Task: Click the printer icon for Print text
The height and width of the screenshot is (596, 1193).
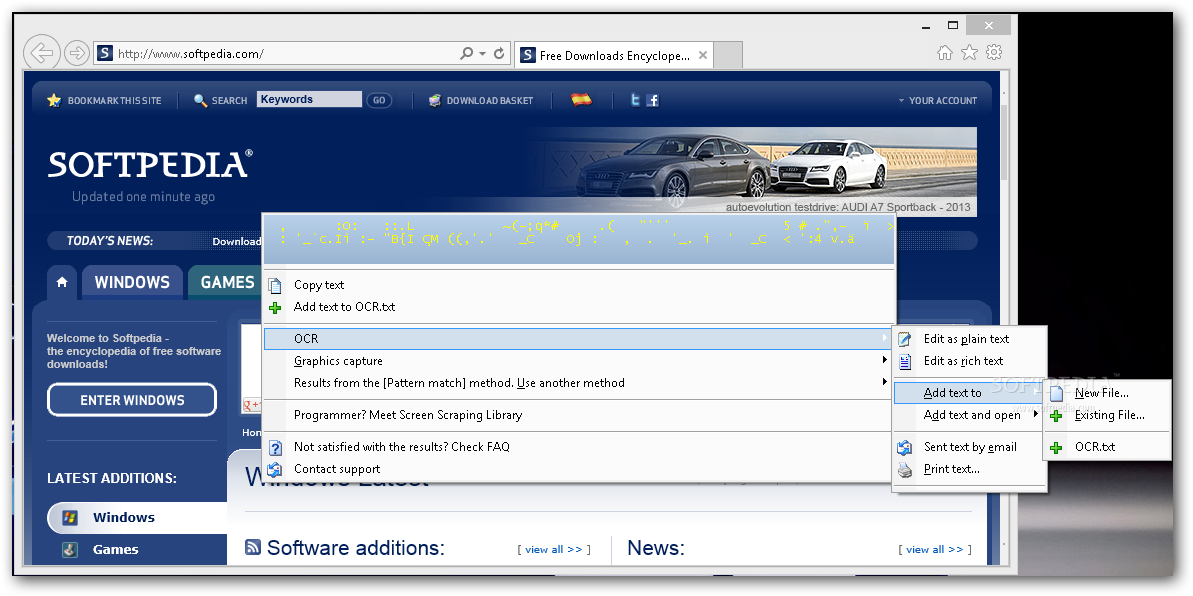Action: click(x=905, y=470)
